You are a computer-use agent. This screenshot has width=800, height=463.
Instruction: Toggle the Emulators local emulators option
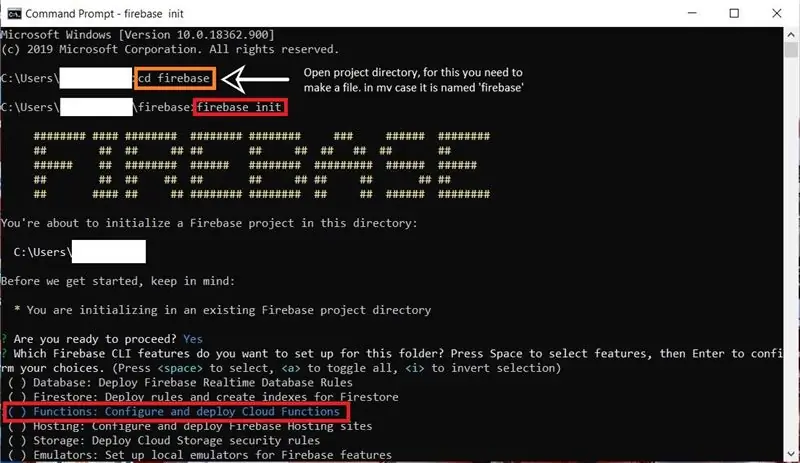(x=199, y=454)
